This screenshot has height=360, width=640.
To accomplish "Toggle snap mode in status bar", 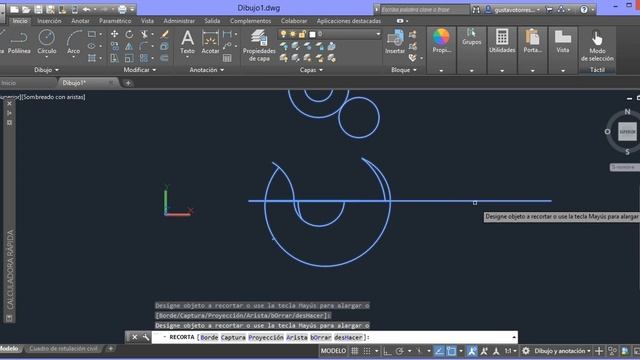I will coord(367,351).
